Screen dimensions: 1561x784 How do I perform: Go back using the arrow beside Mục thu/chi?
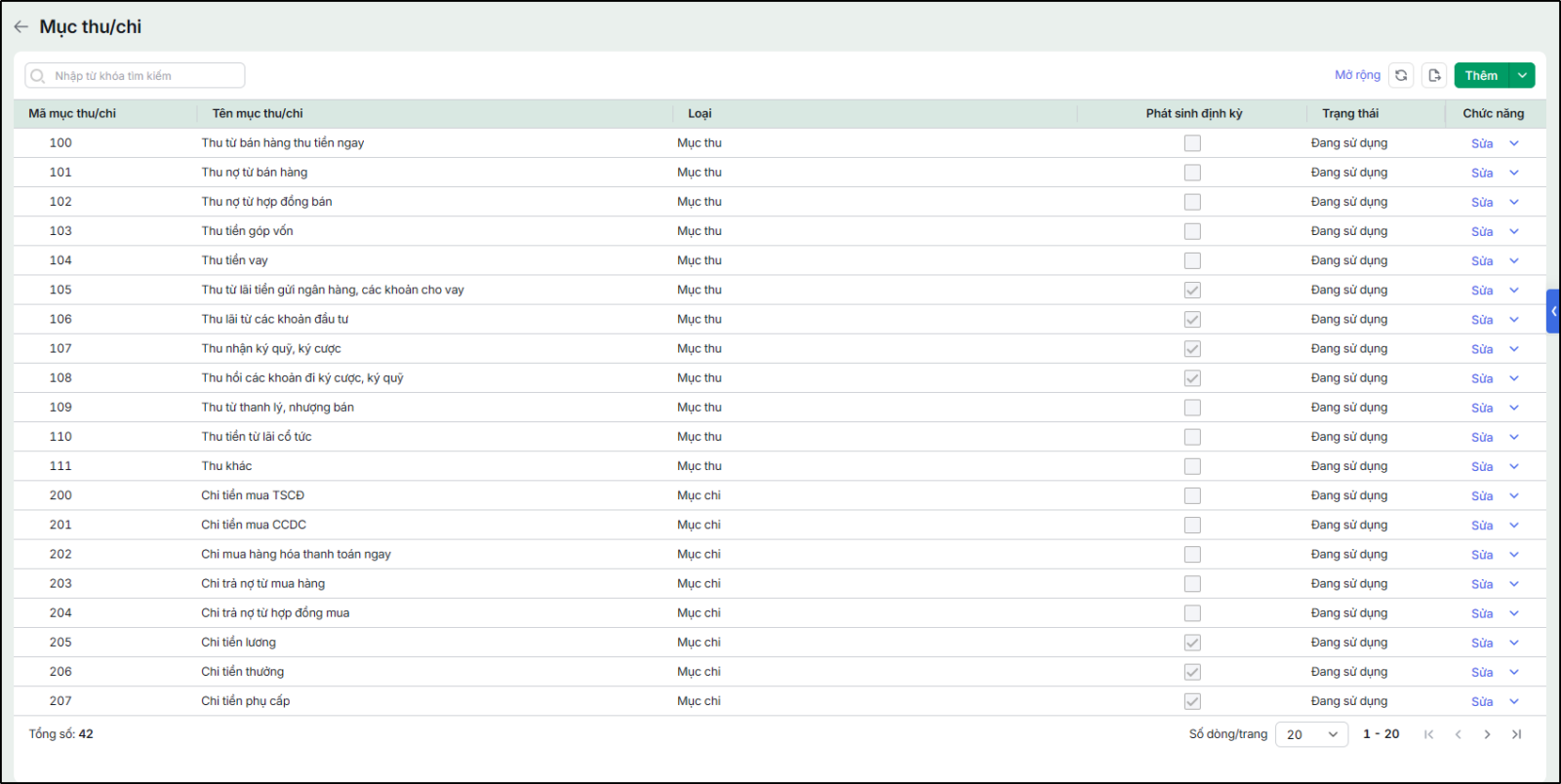[20, 26]
